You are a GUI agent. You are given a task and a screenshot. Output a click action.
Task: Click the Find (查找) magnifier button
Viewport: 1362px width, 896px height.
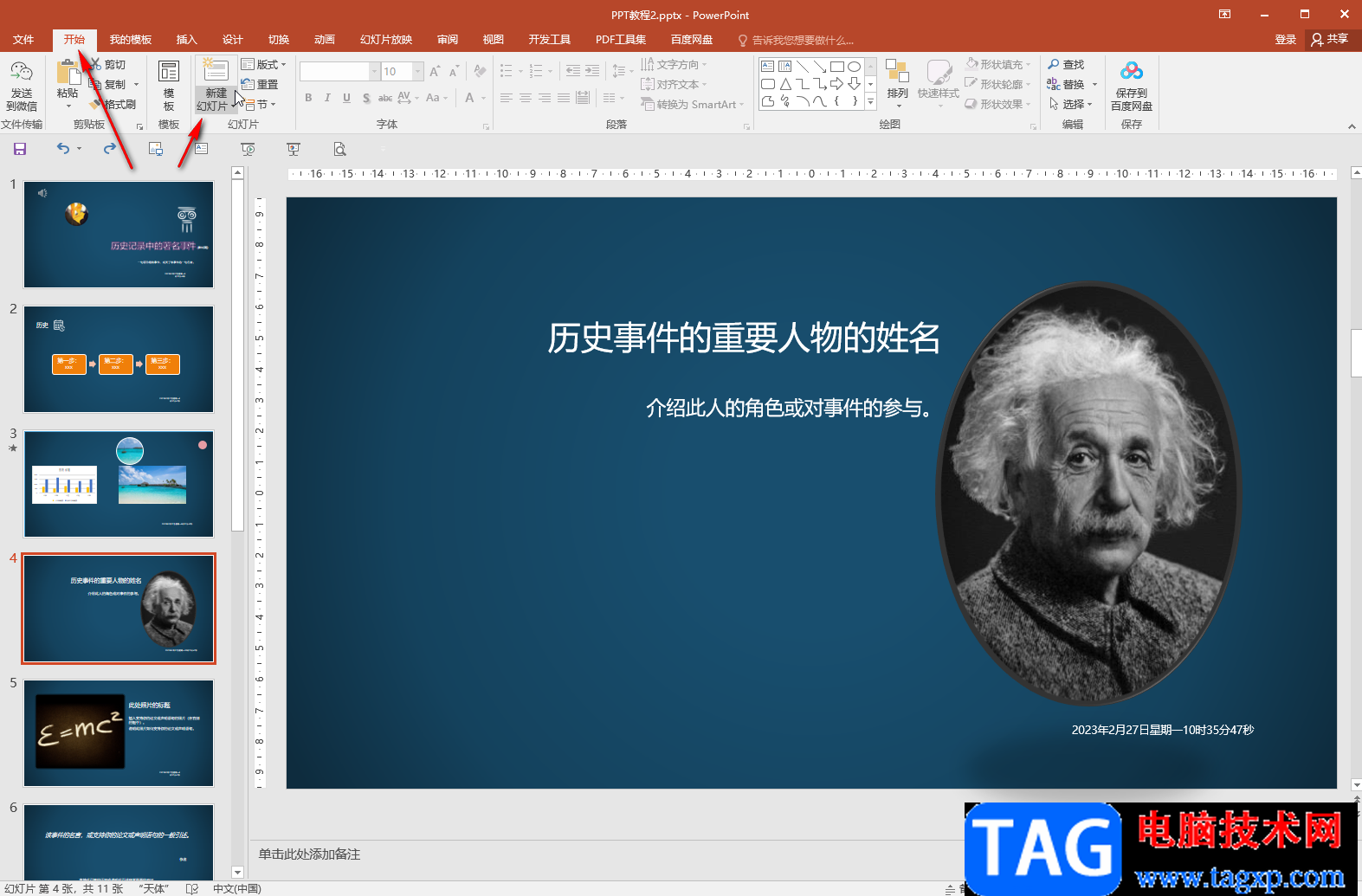pos(1066,65)
